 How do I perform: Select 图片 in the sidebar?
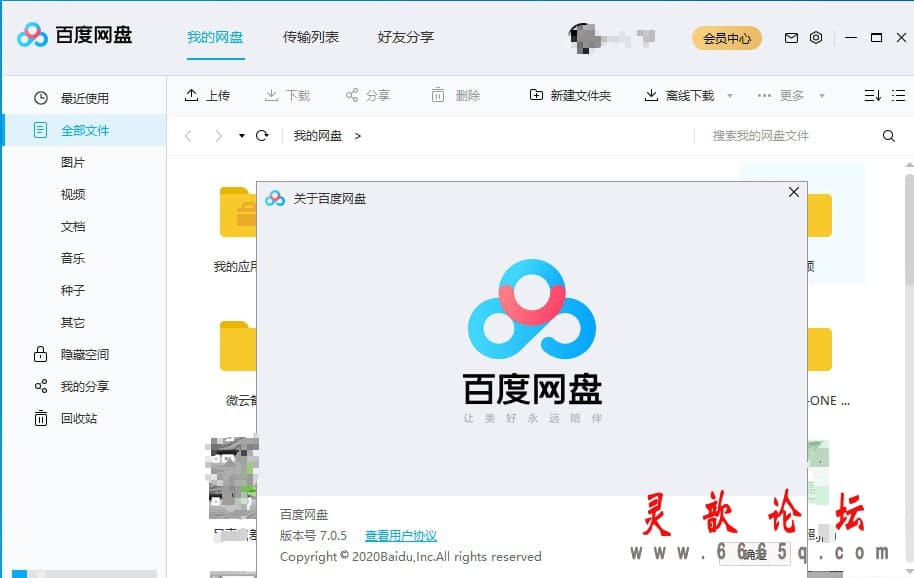tap(73, 162)
